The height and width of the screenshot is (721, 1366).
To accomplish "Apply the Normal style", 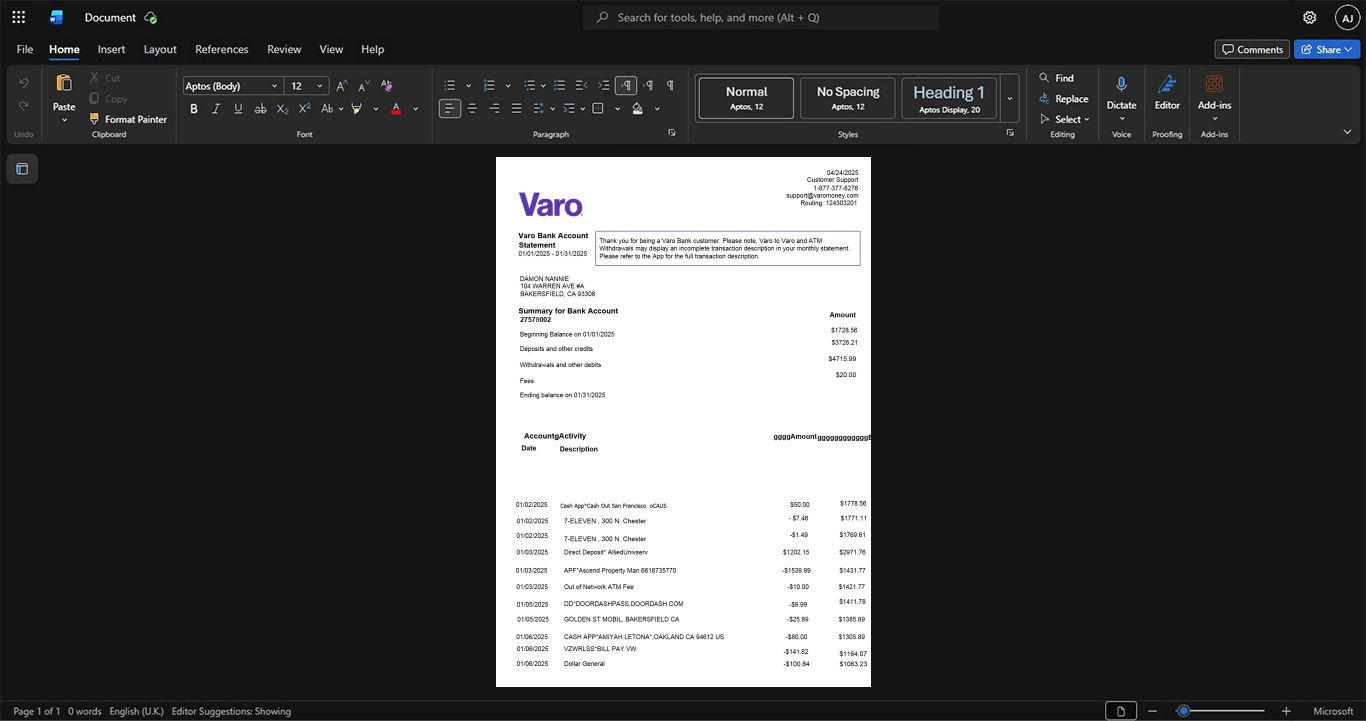I will (x=746, y=98).
